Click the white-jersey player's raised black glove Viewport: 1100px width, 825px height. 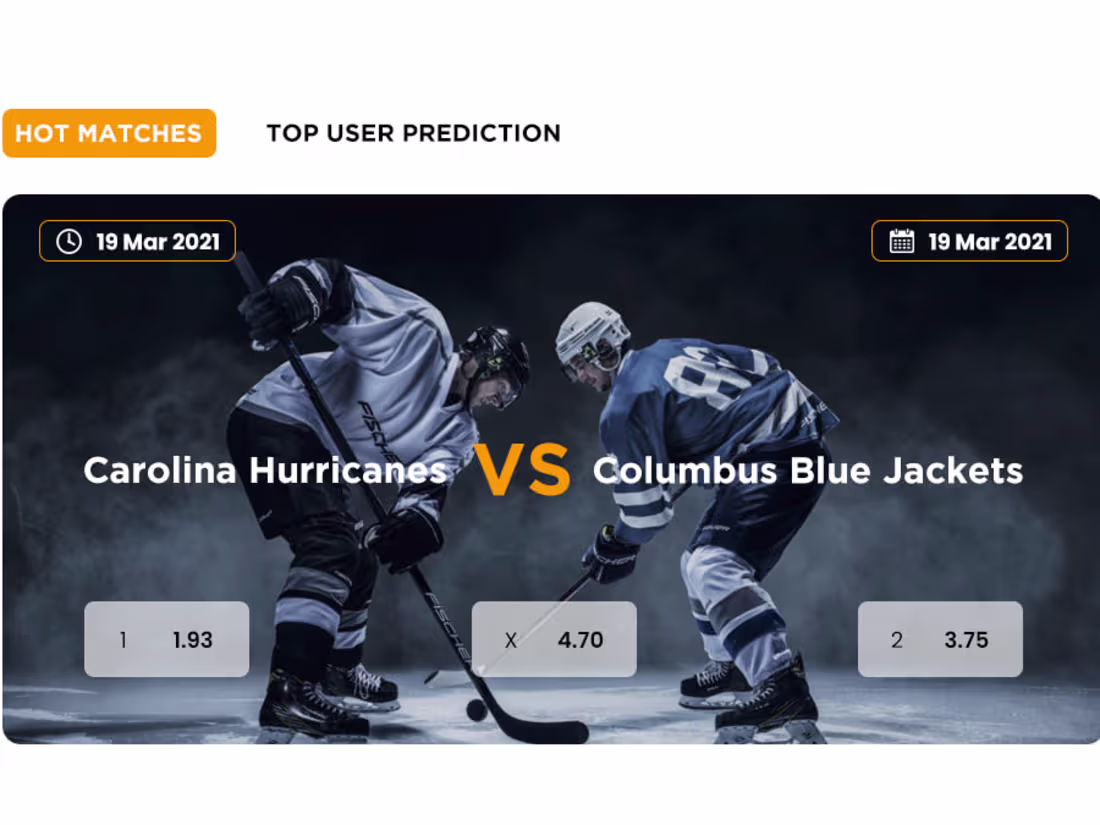pyautogui.click(x=278, y=303)
